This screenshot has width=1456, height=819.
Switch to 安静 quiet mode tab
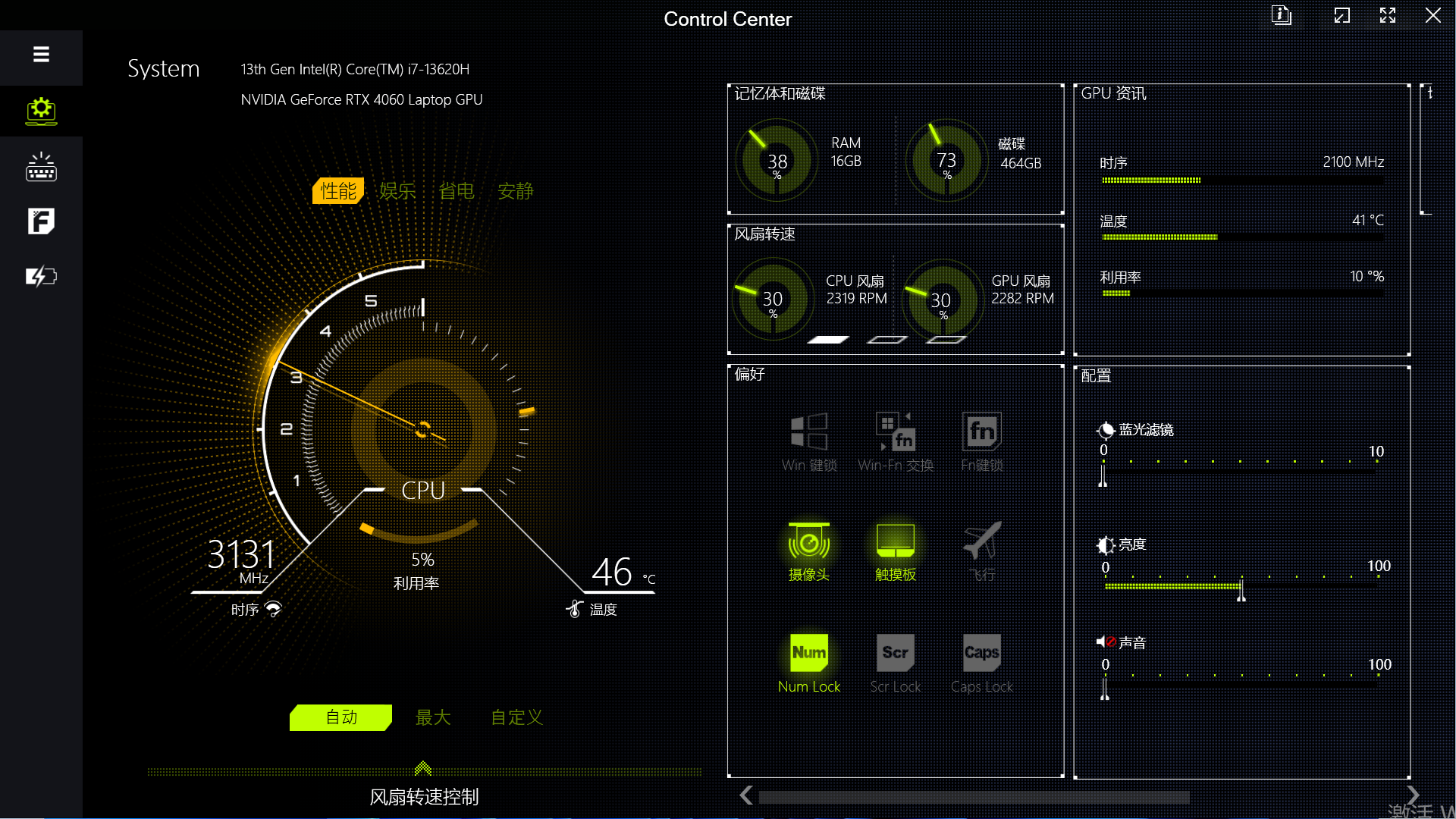516,191
